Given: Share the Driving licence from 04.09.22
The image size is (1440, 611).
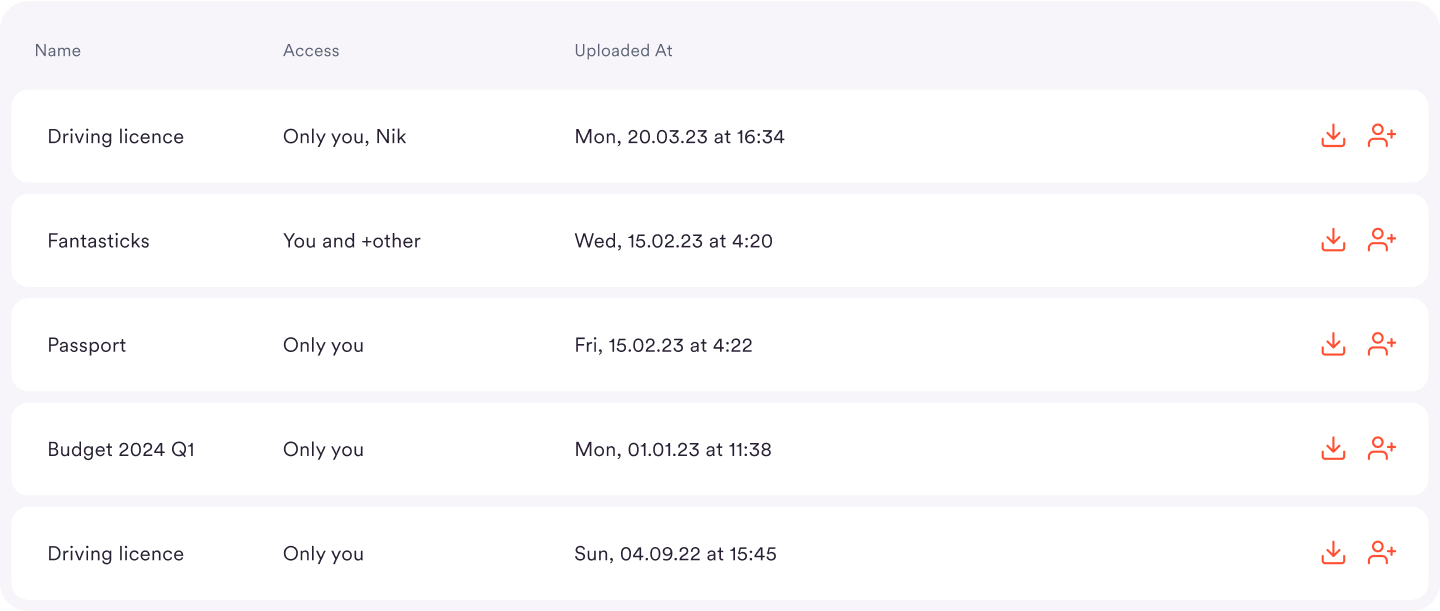Looking at the screenshot, I should [1382, 553].
